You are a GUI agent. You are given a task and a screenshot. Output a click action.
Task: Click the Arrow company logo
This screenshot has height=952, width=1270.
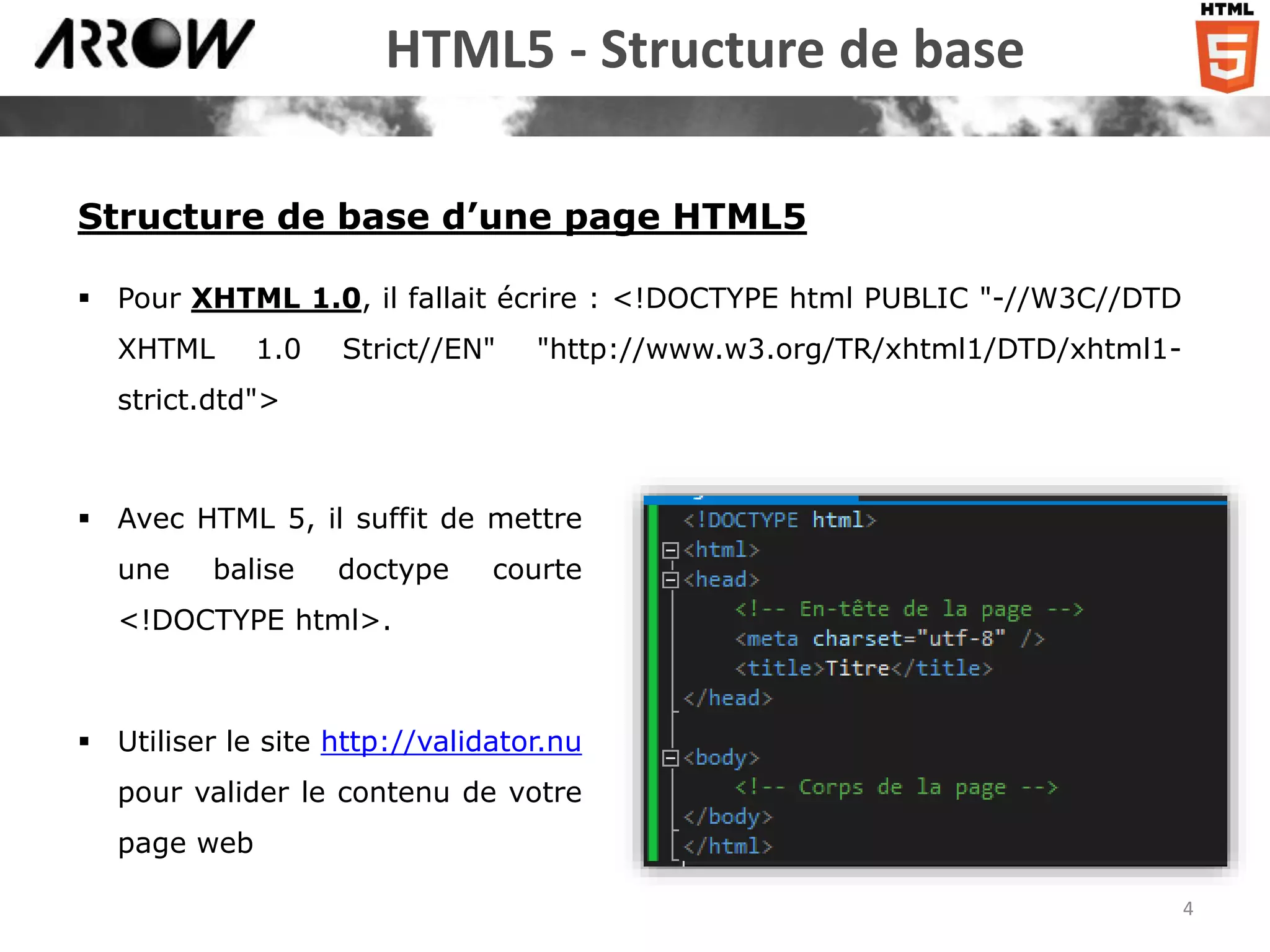pos(144,43)
